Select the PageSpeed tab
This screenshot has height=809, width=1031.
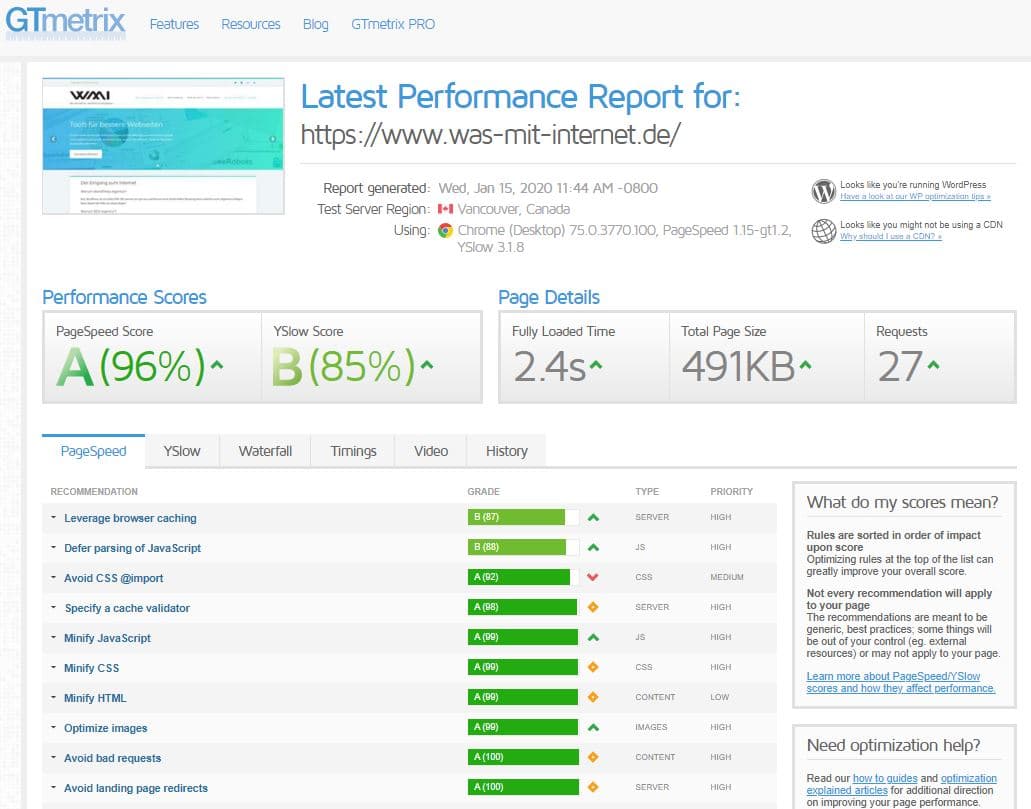(x=93, y=451)
